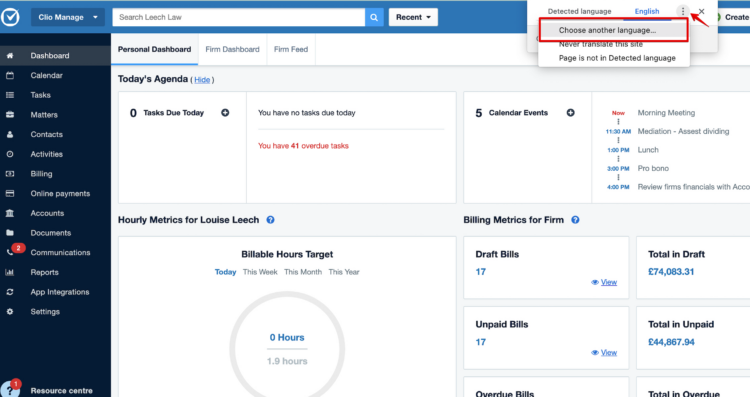Open Billing Metrics for Firm help icon
Image resolution: width=750 pixels, height=397 pixels.
pos(575,220)
